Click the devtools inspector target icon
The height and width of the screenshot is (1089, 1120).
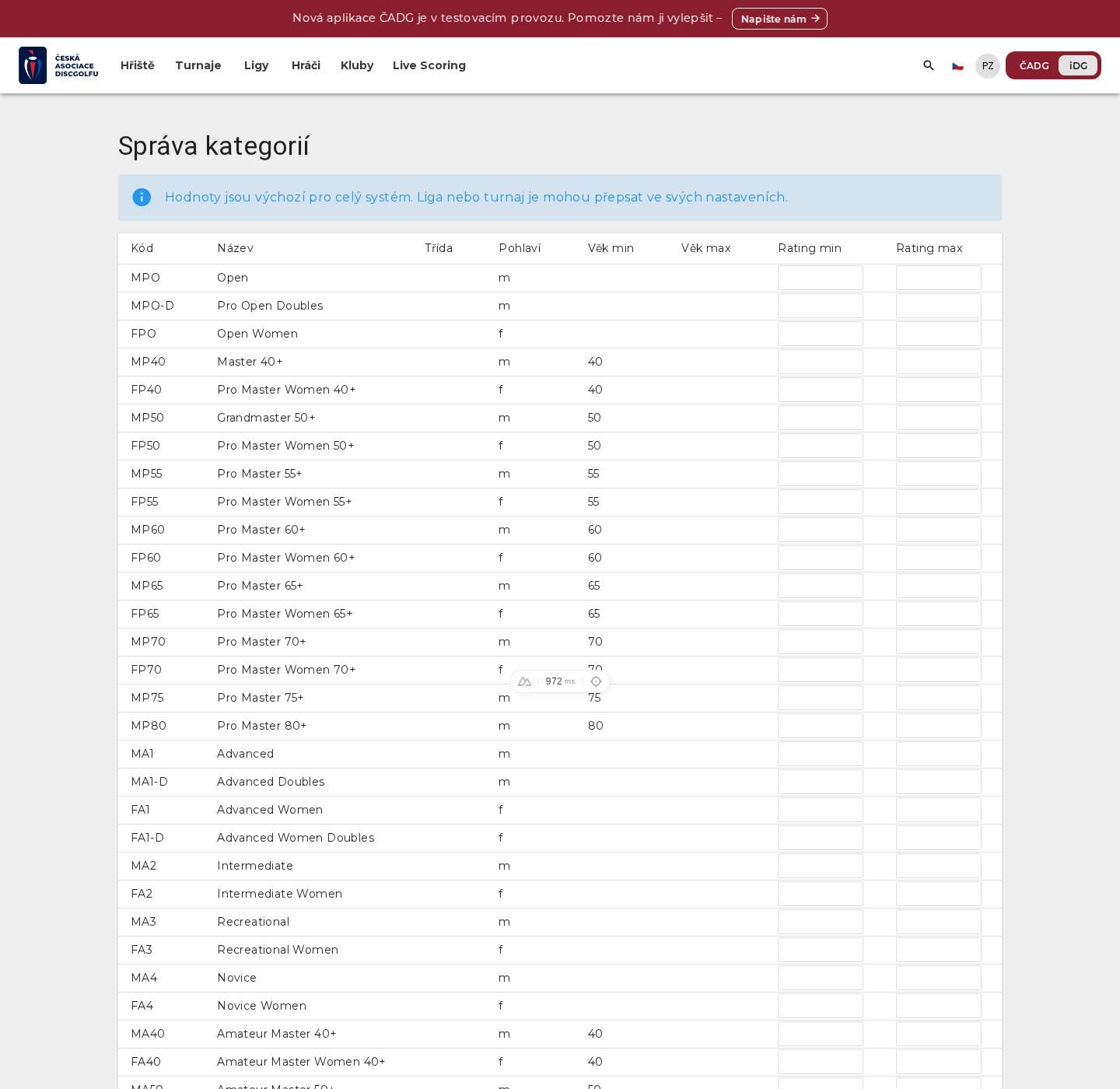(x=596, y=681)
